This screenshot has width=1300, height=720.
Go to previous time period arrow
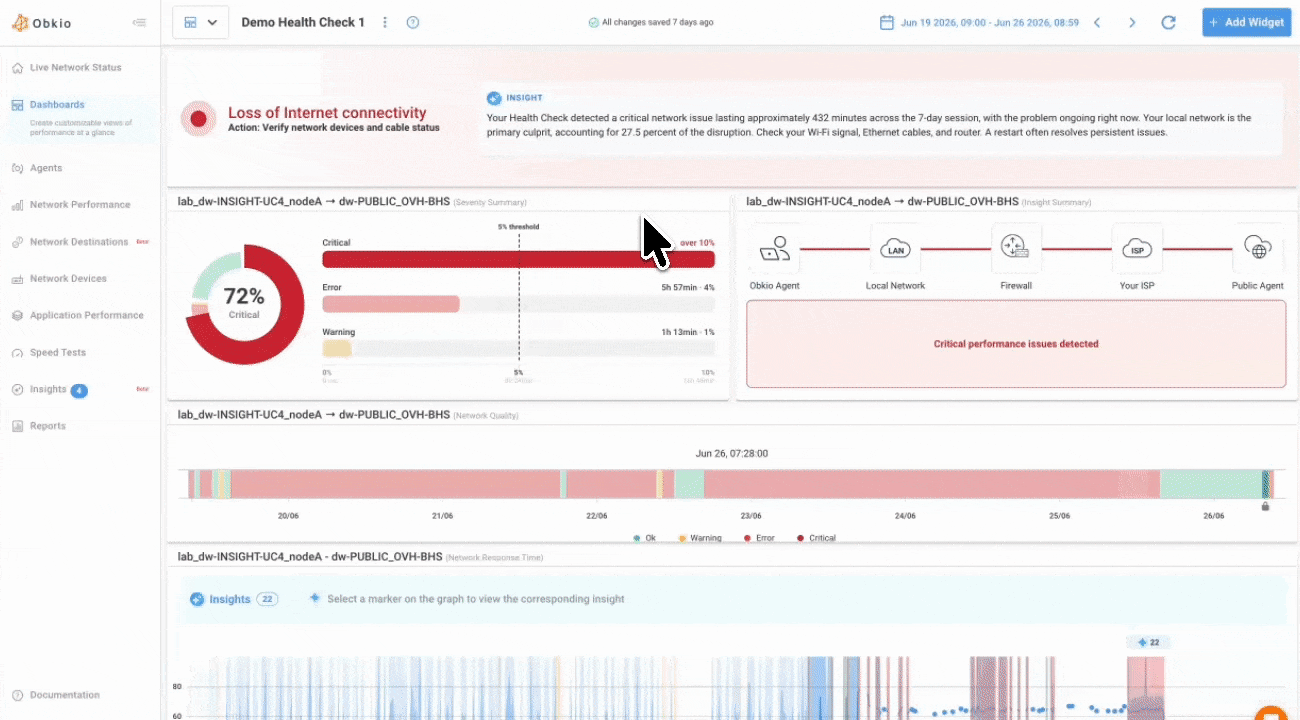tap(1097, 22)
